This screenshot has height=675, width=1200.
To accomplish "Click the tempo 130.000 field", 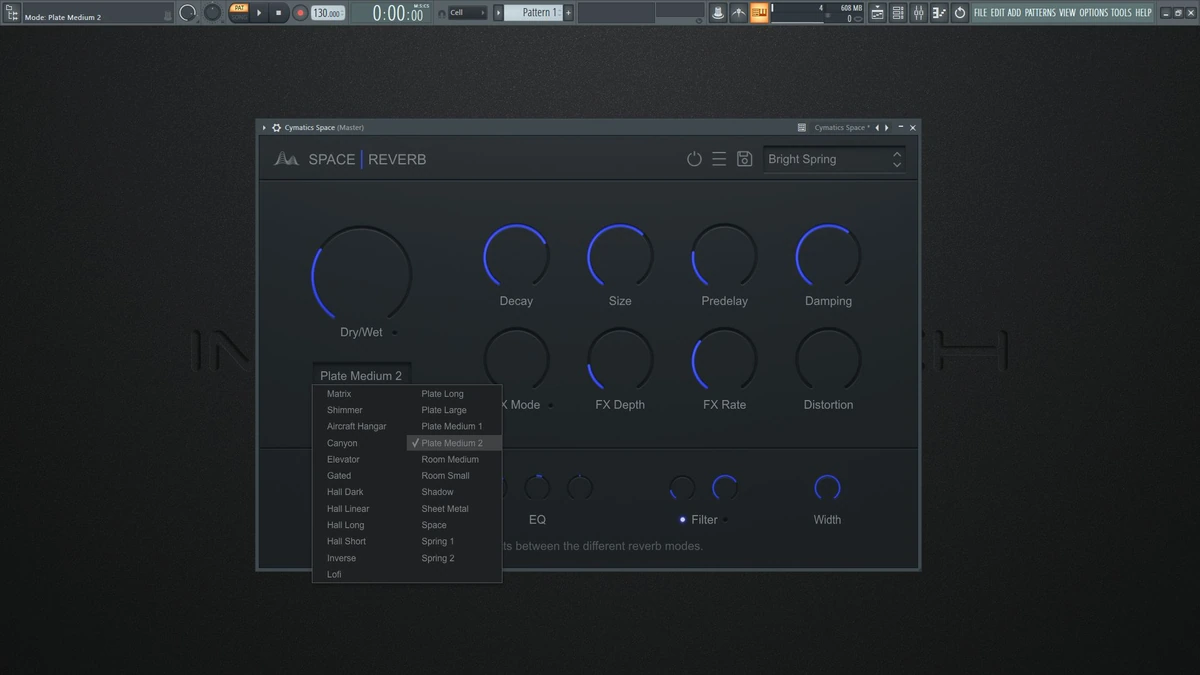I will (327, 13).
